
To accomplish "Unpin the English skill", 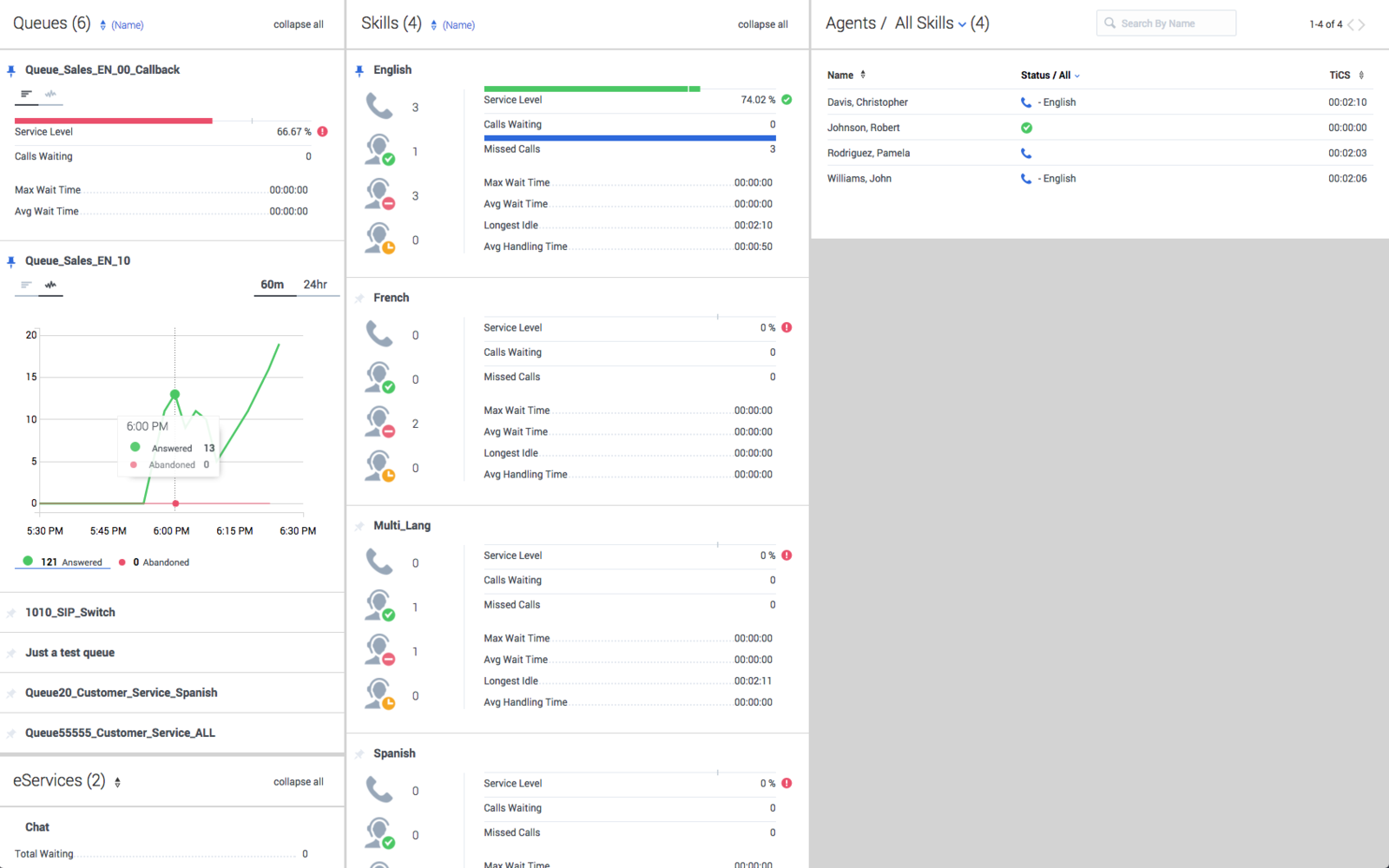I will pos(359,70).
